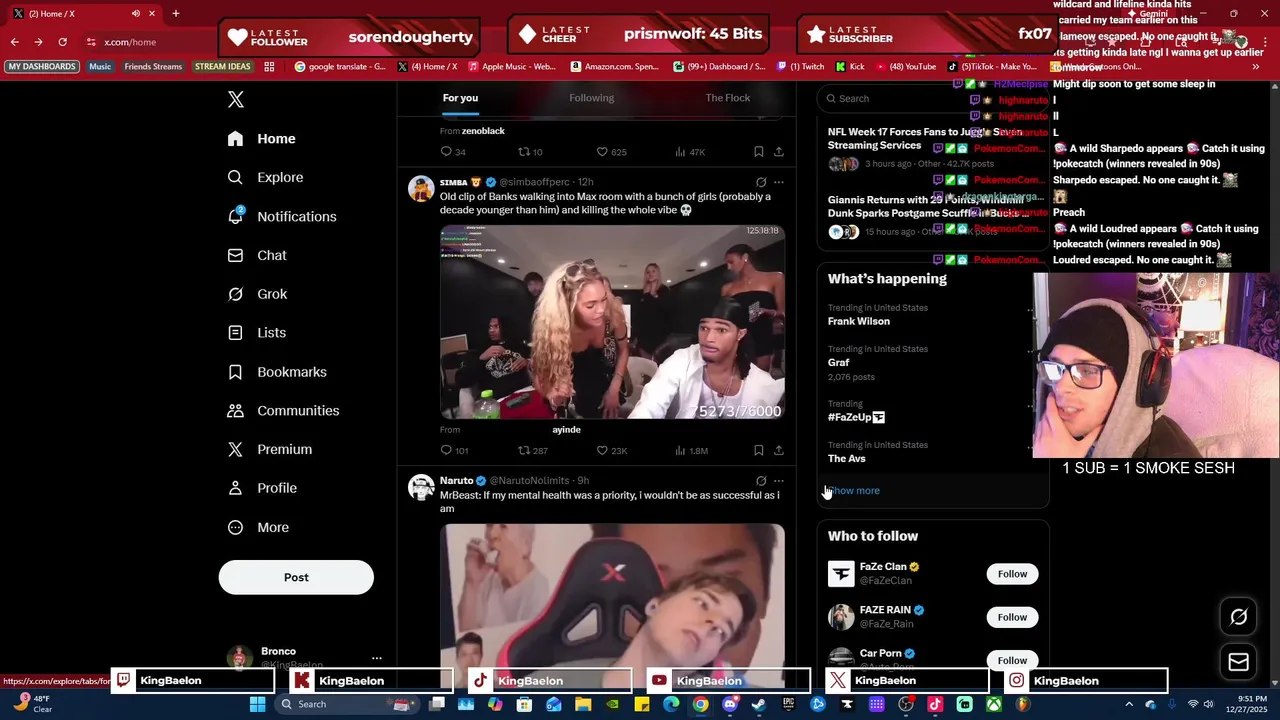View analytics of 1.8M views post
This screenshot has width=1280, height=720.
coord(691,451)
